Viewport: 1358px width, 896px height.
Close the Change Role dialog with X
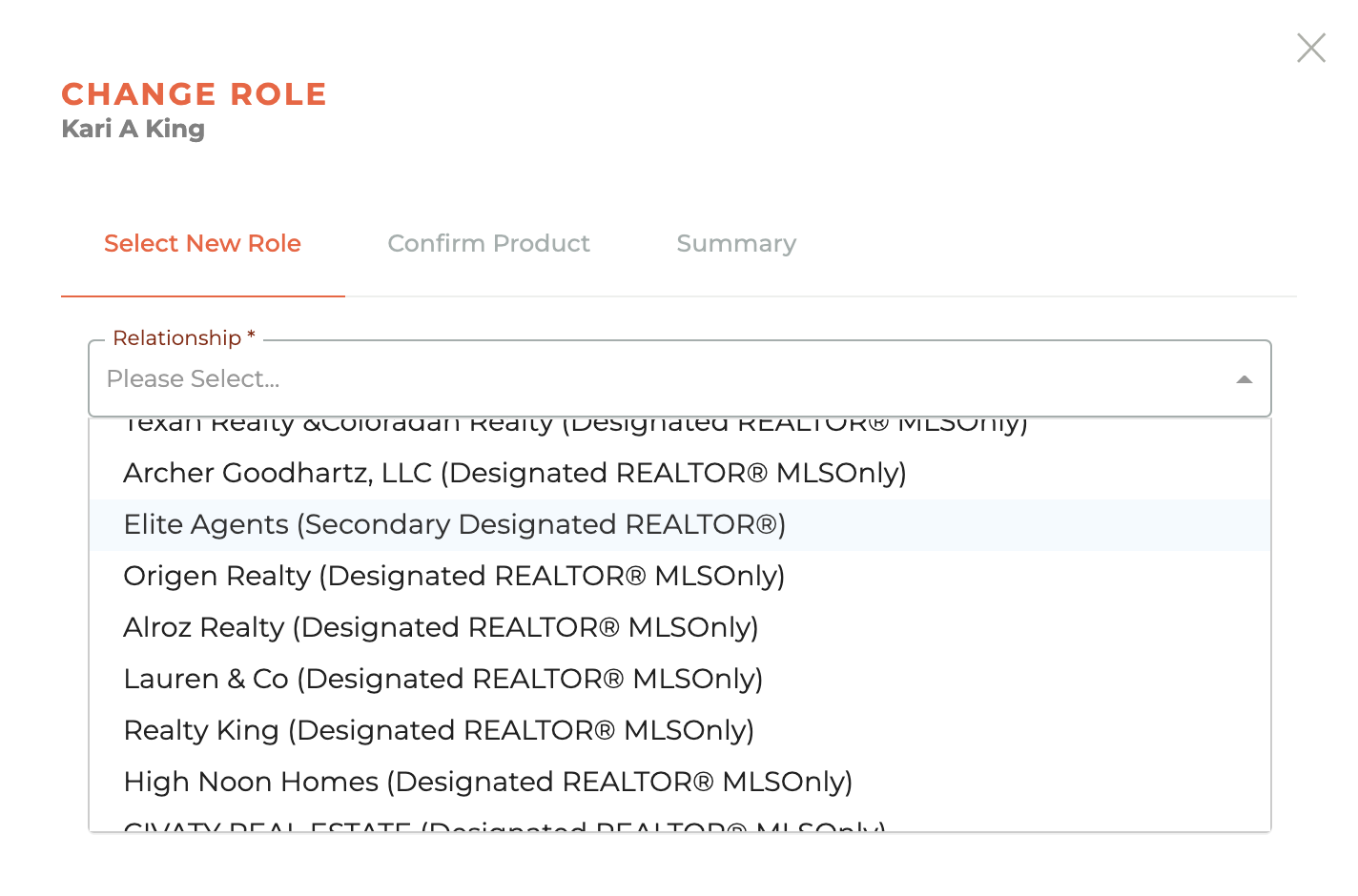tap(1311, 48)
